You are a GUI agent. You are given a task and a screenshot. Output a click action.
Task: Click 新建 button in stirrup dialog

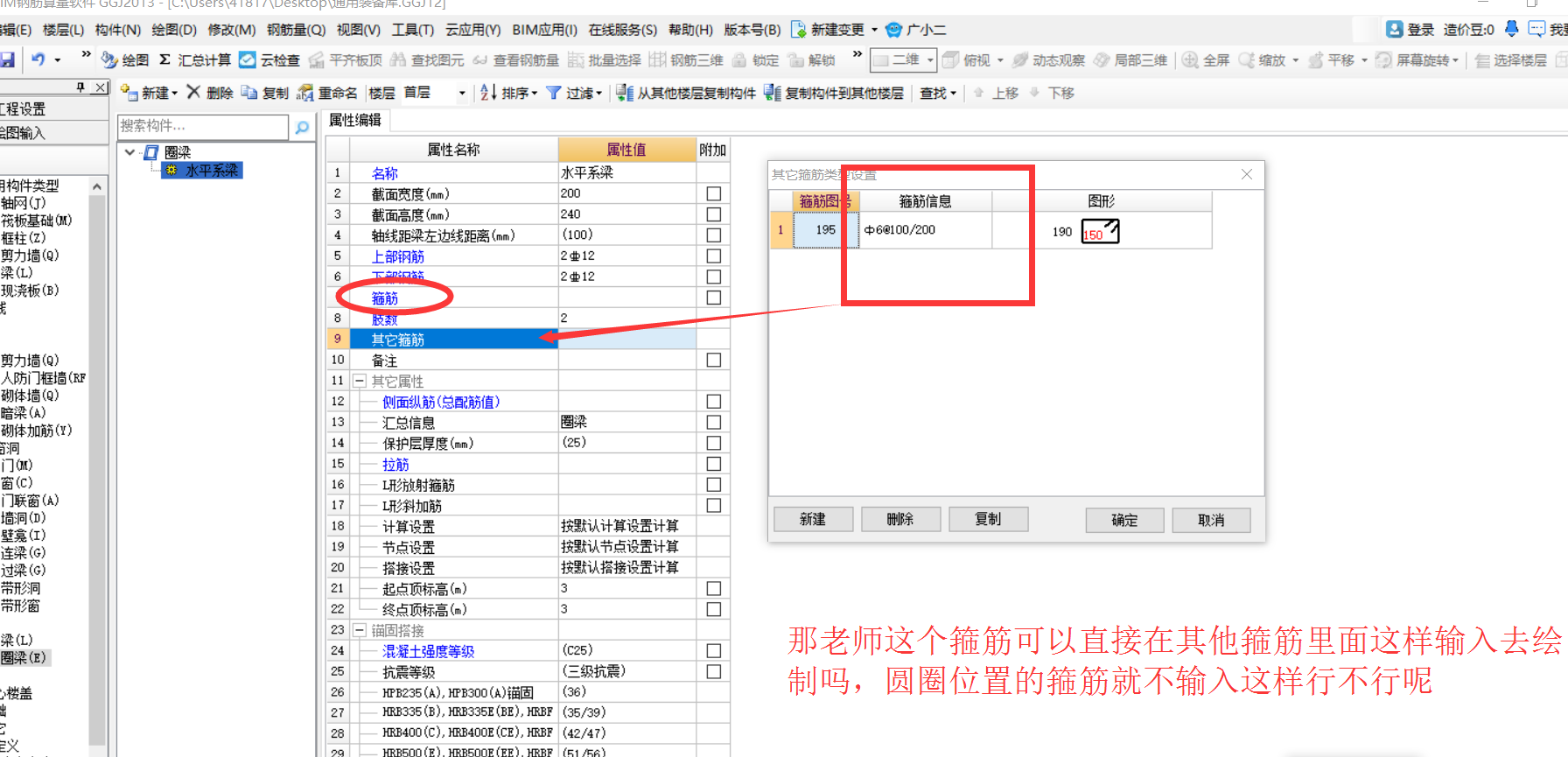coord(813,519)
